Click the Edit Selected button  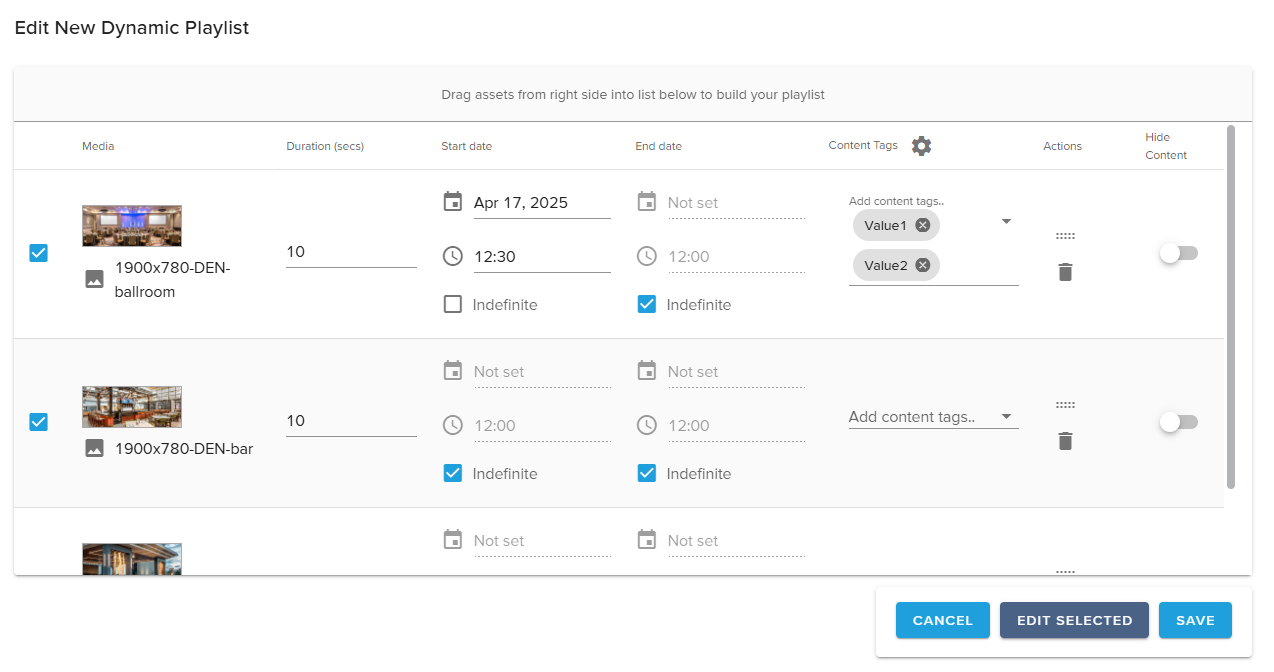[1074, 620]
